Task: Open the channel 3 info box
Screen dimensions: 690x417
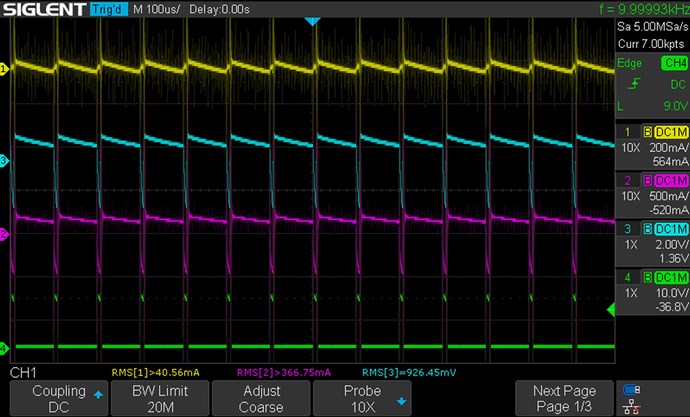Action: [x=652, y=244]
